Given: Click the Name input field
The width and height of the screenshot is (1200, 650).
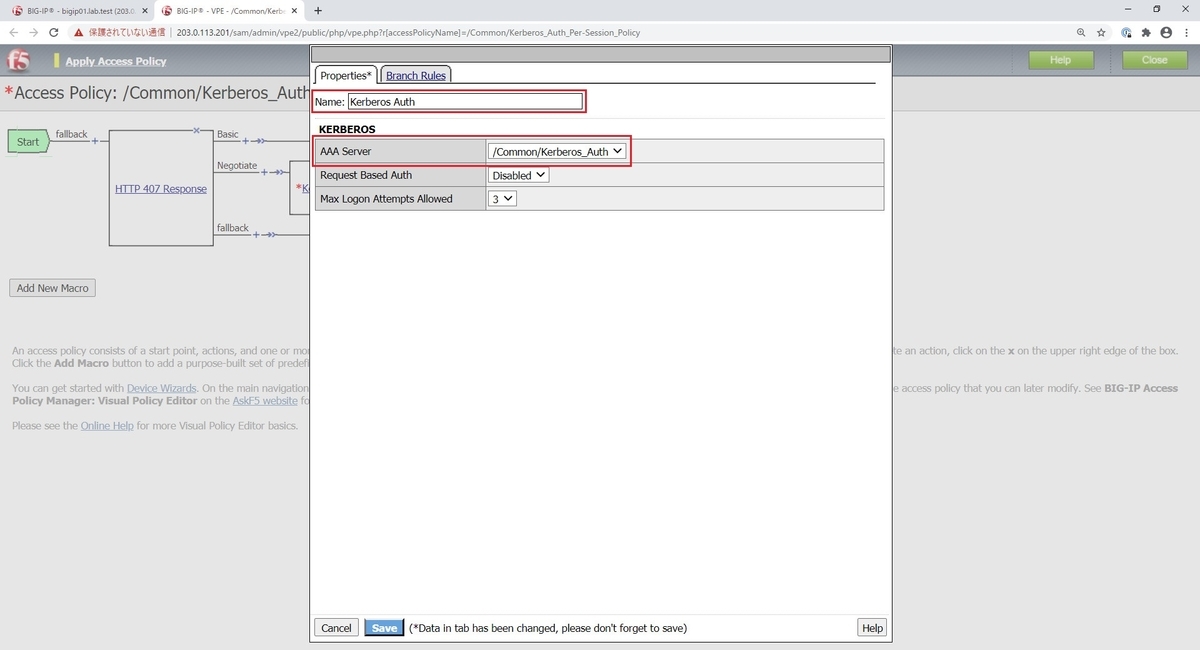Looking at the screenshot, I should click(x=464, y=101).
